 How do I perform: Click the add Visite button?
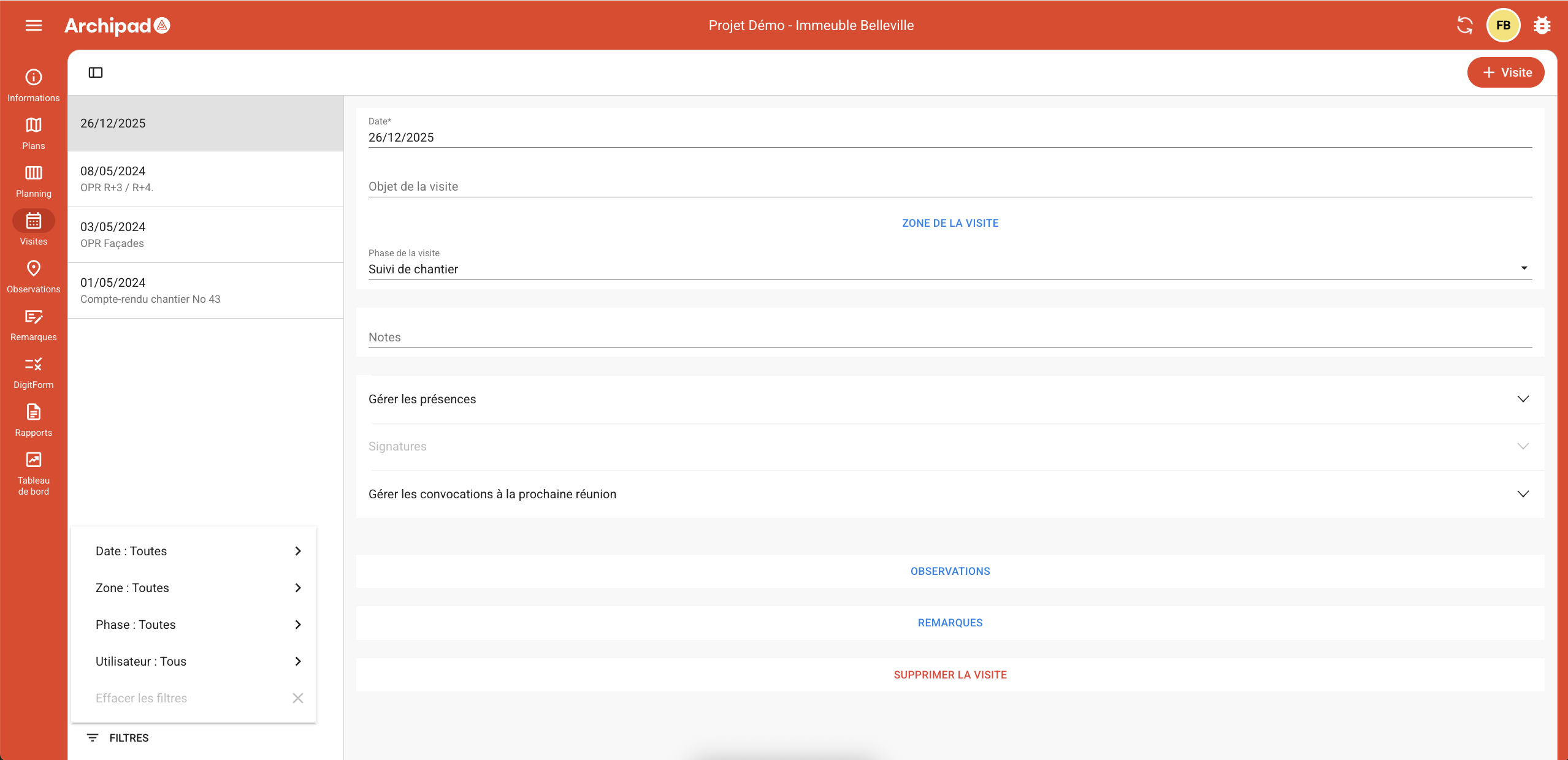click(1505, 72)
